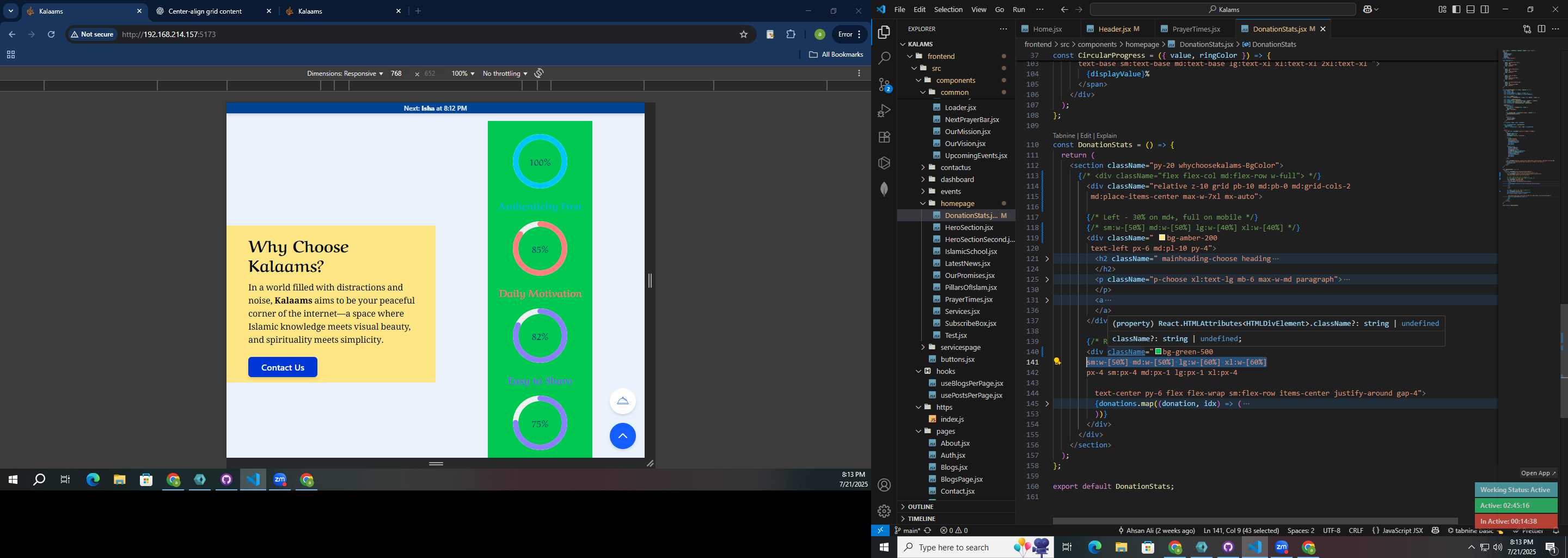
Task: Unfold donations.map block at line 145
Action: click(1047, 404)
